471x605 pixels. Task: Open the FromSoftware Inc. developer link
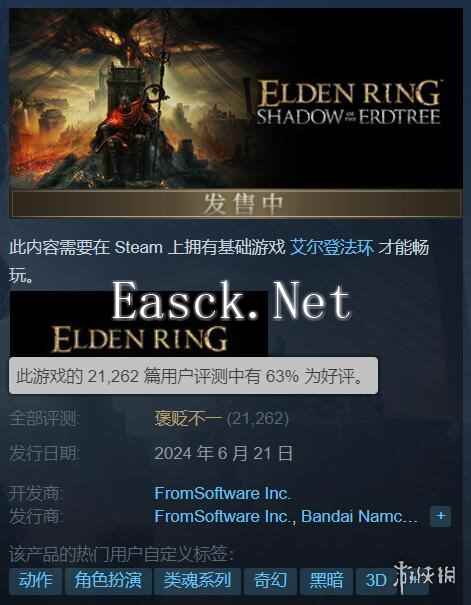click(222, 493)
